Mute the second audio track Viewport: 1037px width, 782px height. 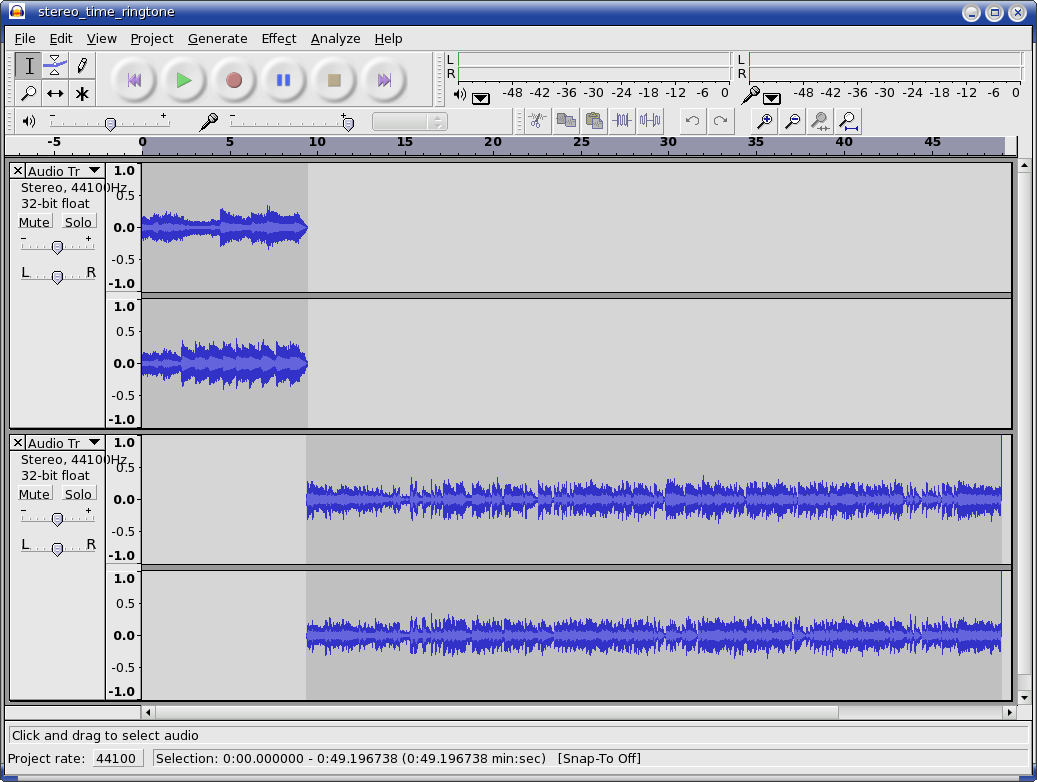click(x=34, y=494)
